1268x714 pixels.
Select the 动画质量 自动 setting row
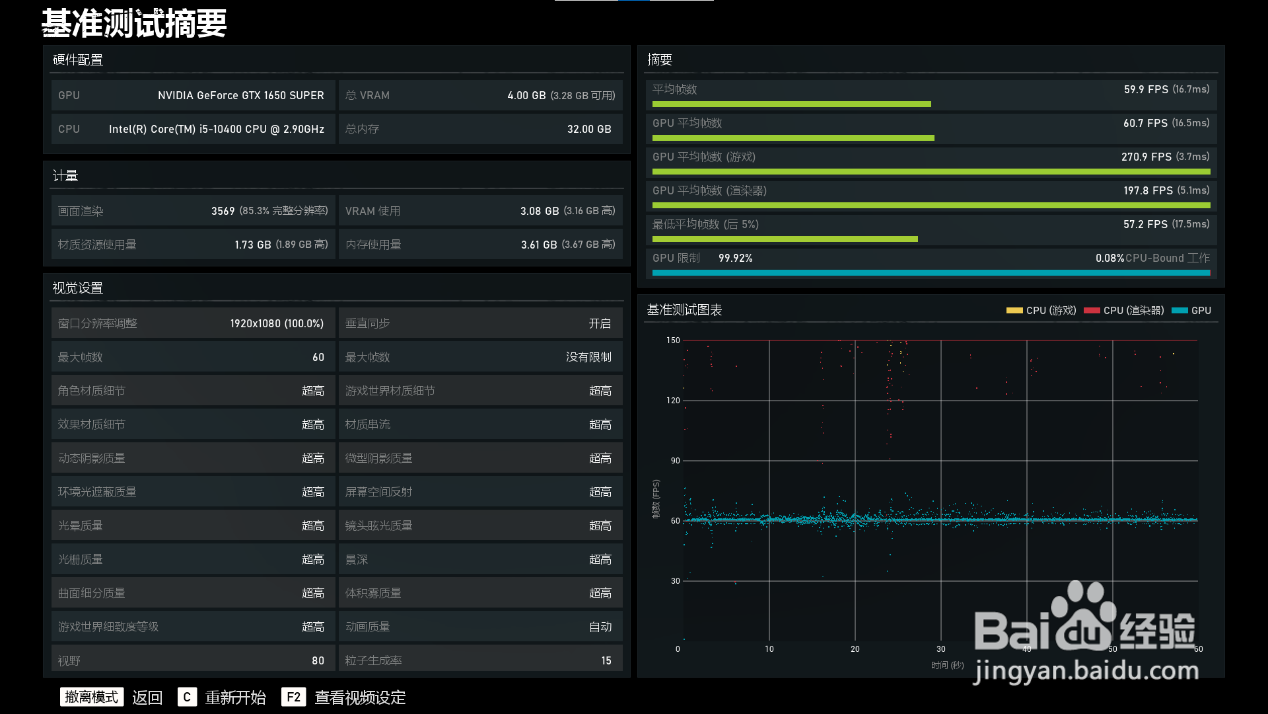coord(480,627)
